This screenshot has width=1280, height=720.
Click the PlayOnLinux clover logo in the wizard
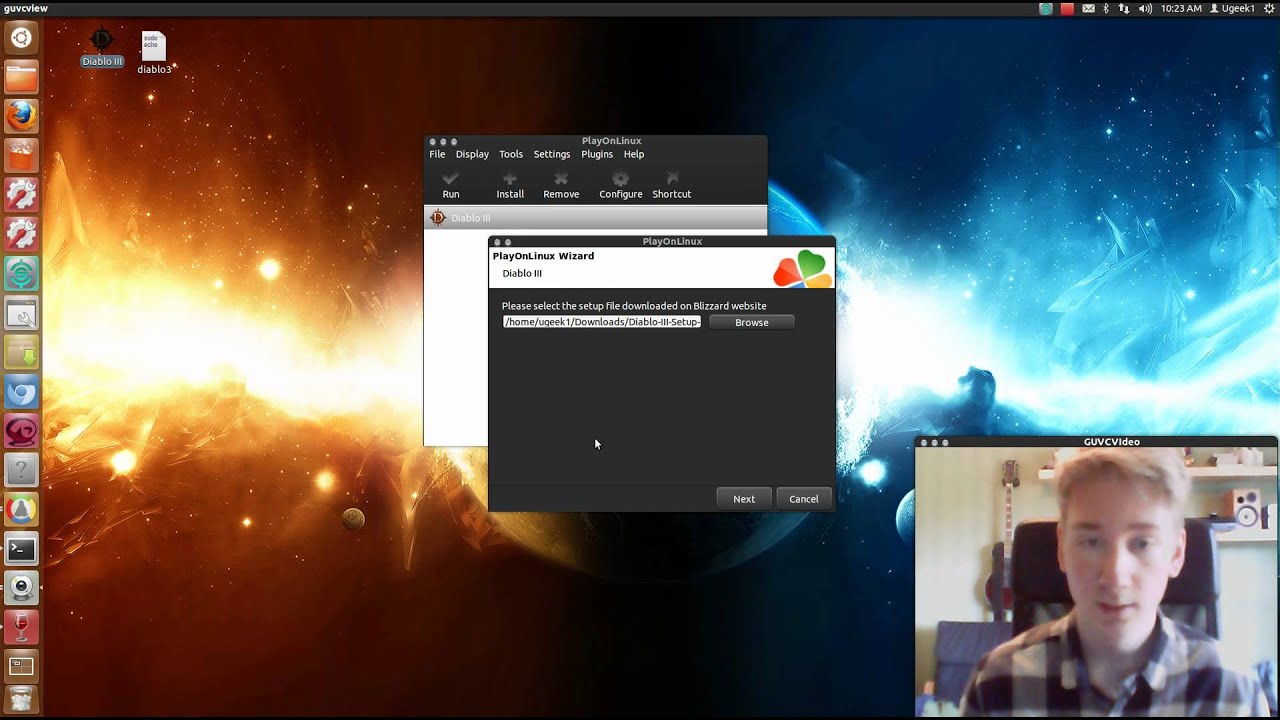(802, 269)
